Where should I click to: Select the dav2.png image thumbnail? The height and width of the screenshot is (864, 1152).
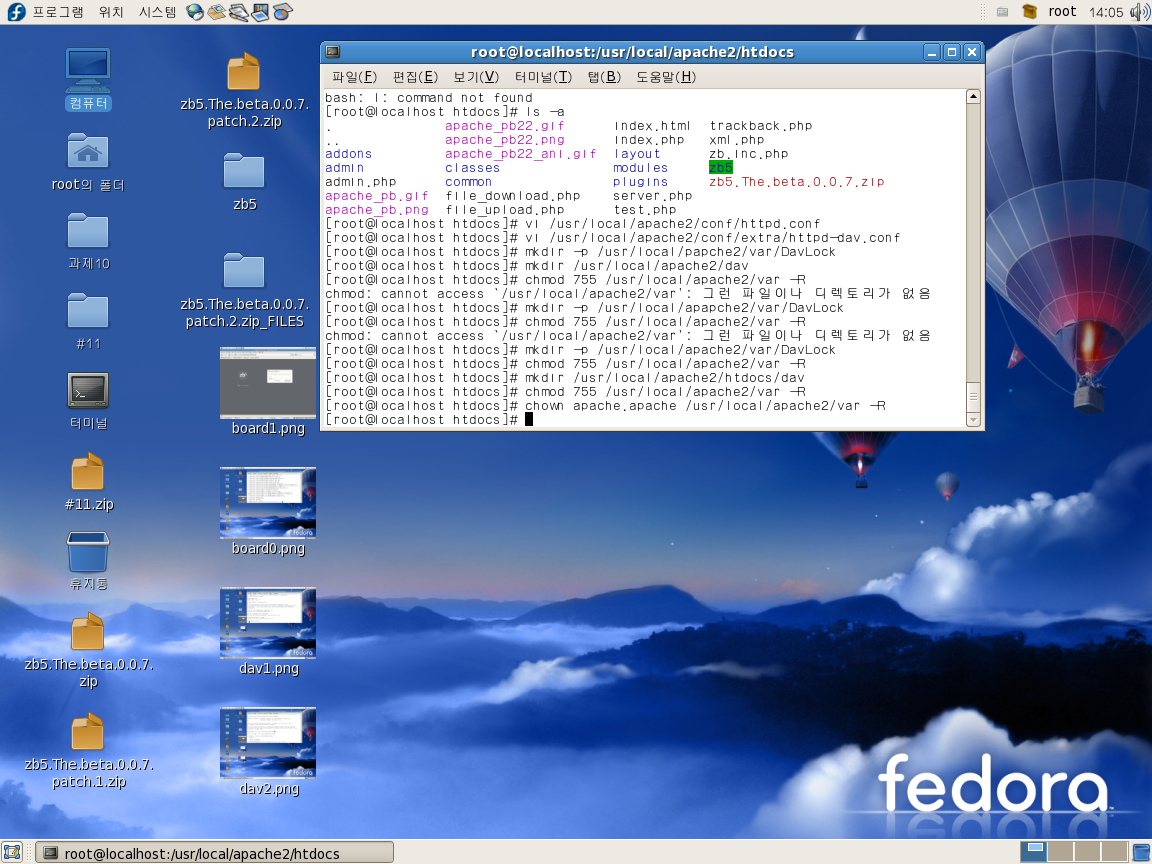tap(268, 743)
